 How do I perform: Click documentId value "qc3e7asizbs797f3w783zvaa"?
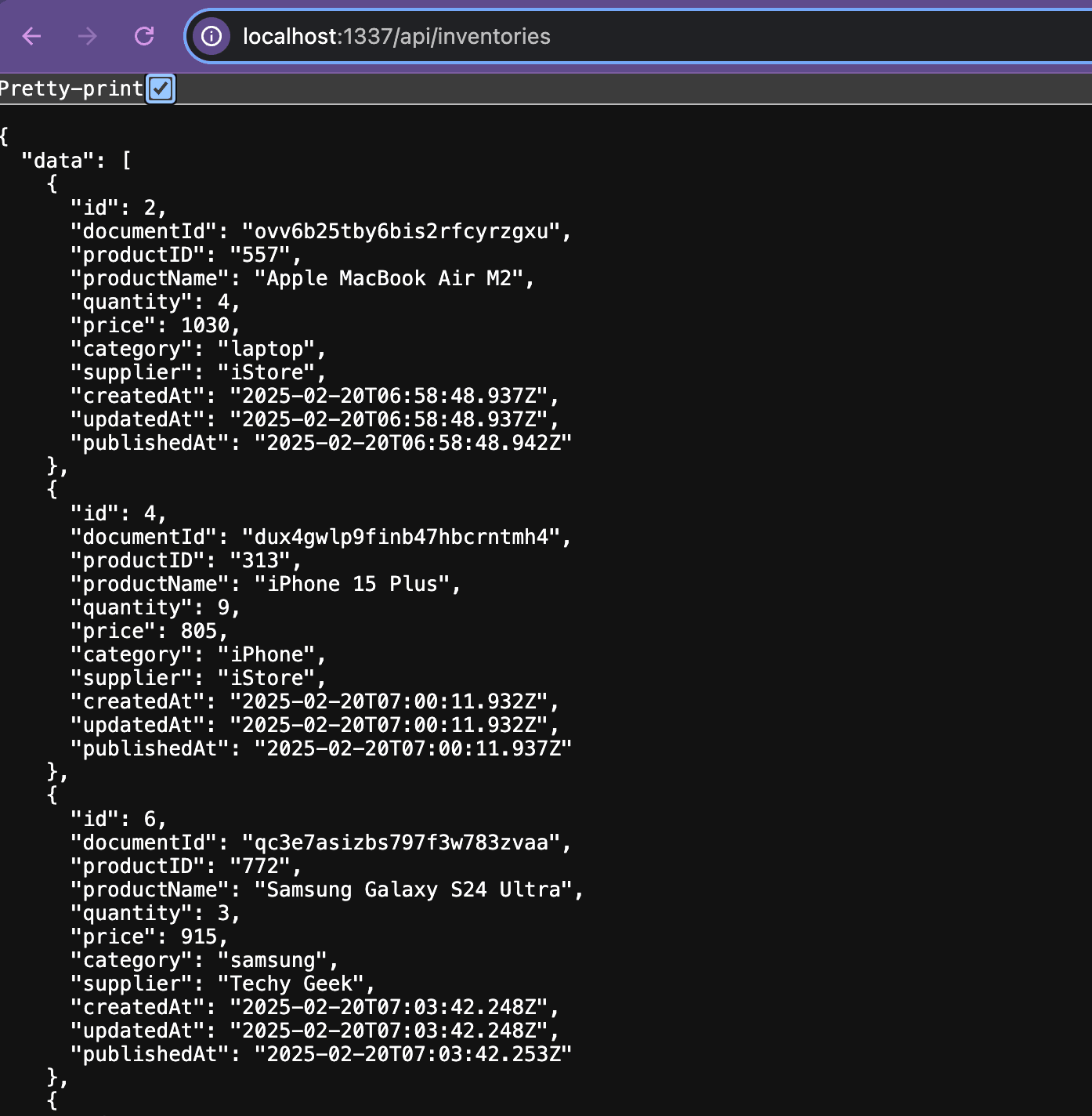pyautogui.click(x=401, y=842)
